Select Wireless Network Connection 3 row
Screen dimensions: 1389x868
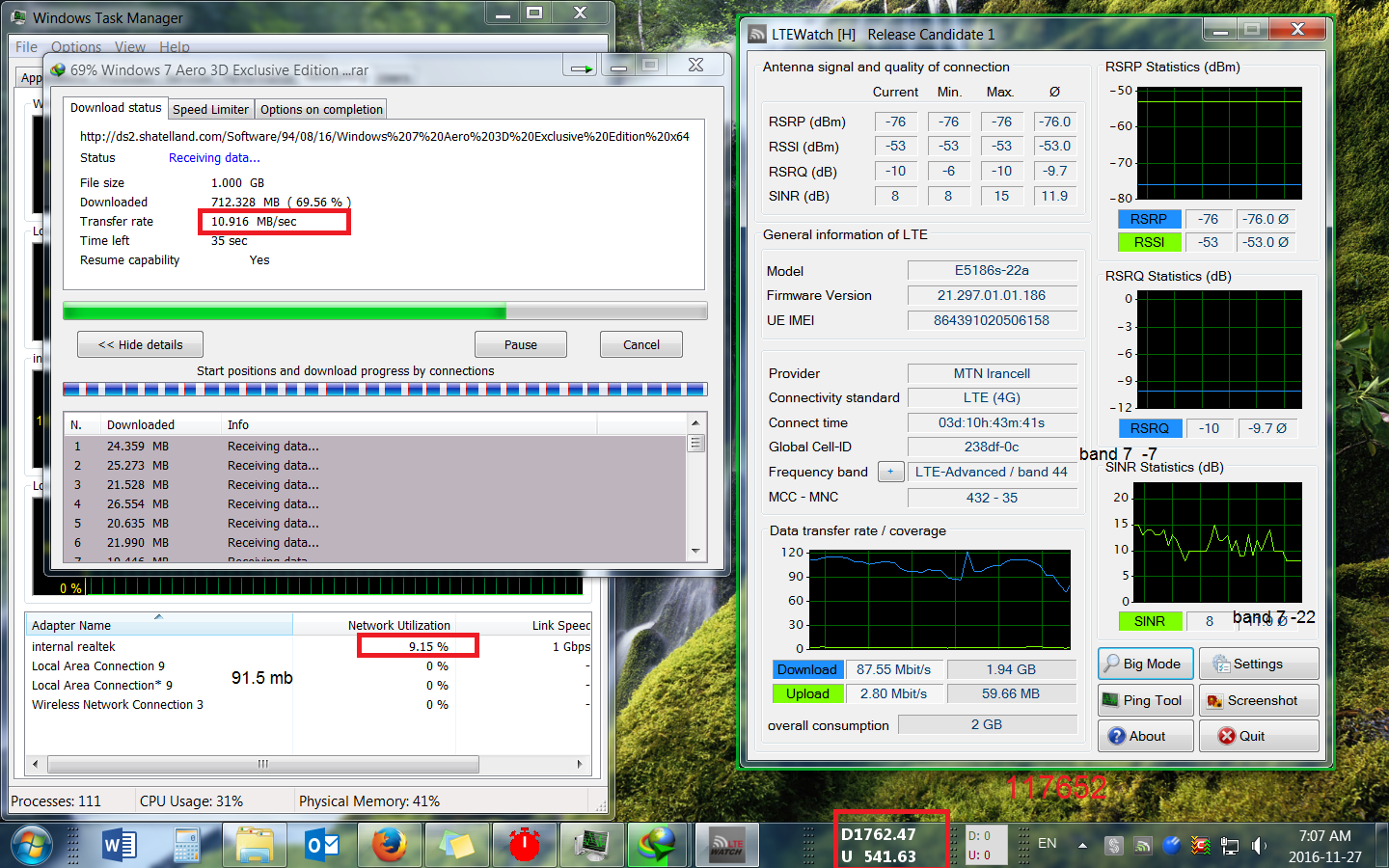pyautogui.click(x=309, y=704)
